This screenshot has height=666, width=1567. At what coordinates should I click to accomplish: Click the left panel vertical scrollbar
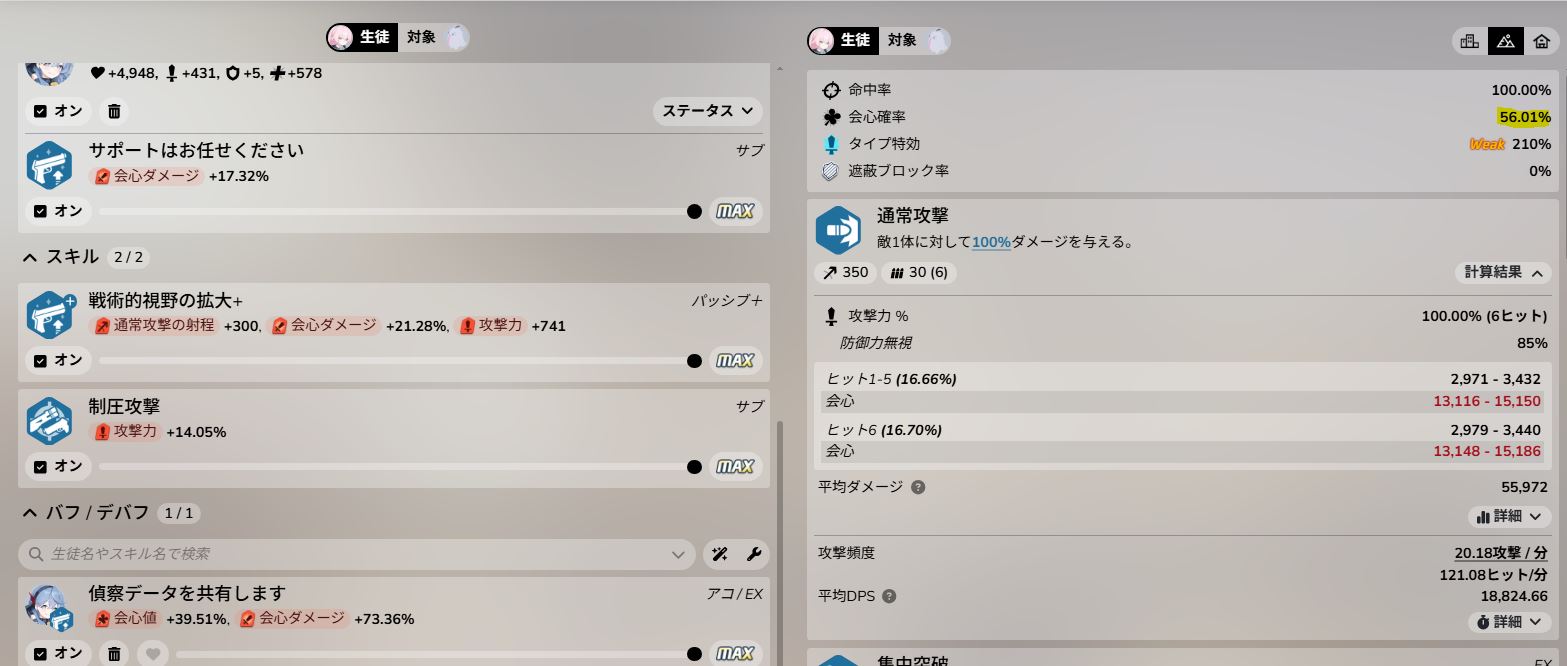point(780,545)
